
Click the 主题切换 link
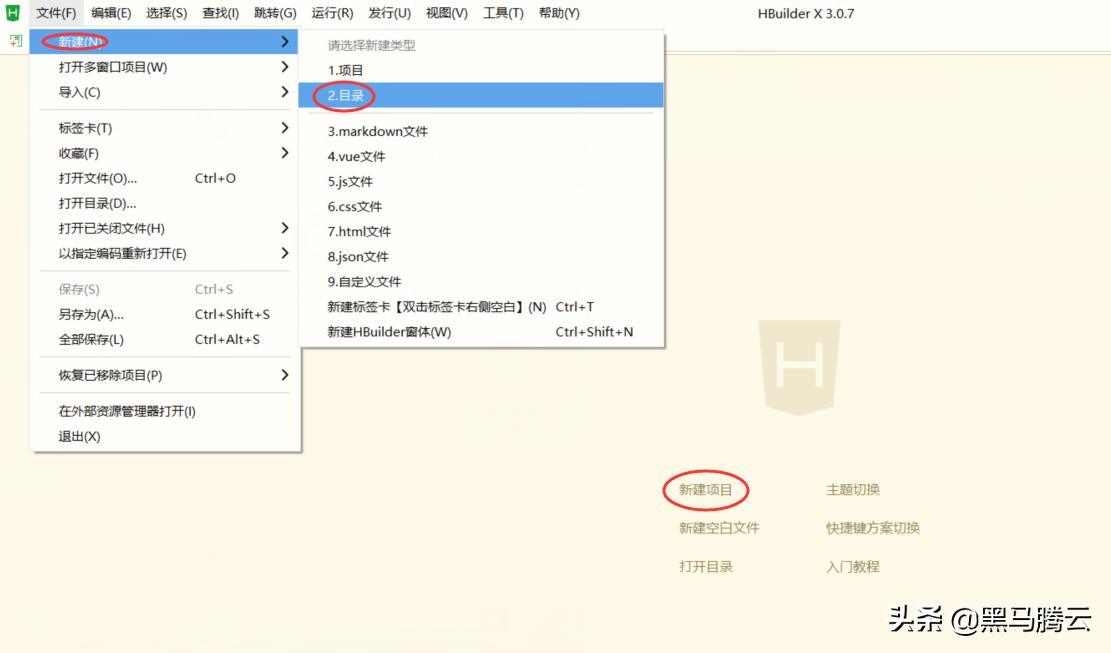[853, 489]
